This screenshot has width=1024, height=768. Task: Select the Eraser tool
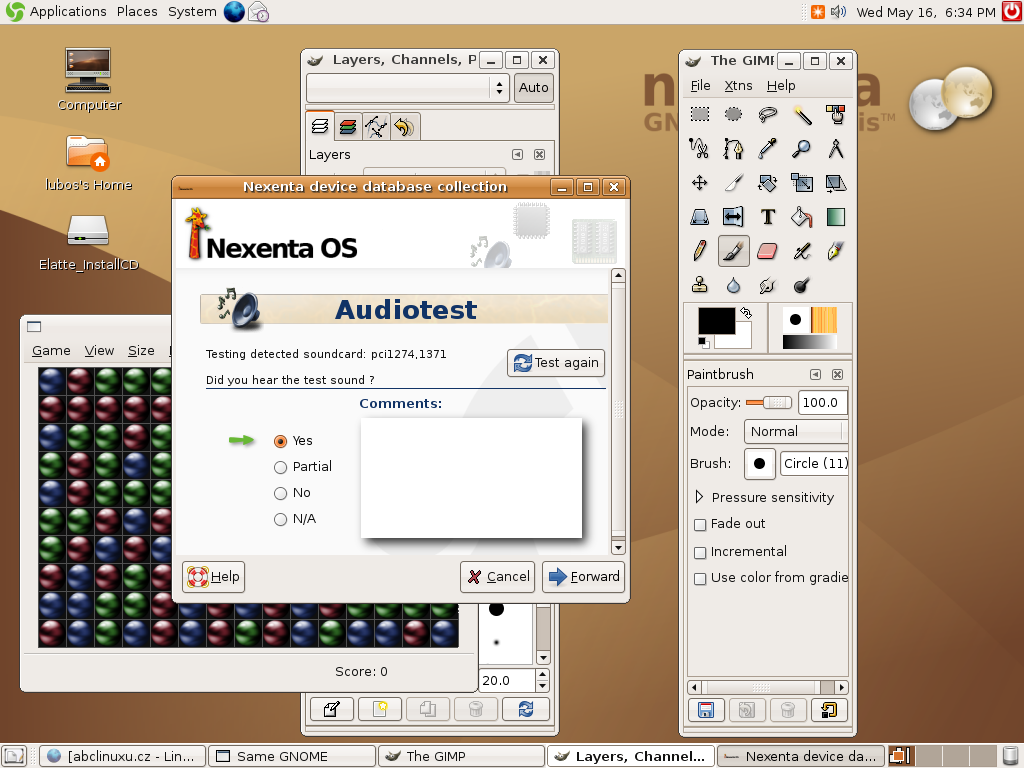pyautogui.click(x=767, y=251)
